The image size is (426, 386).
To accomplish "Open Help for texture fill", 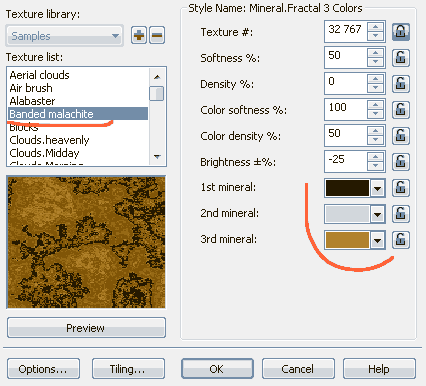I will point(379,369).
